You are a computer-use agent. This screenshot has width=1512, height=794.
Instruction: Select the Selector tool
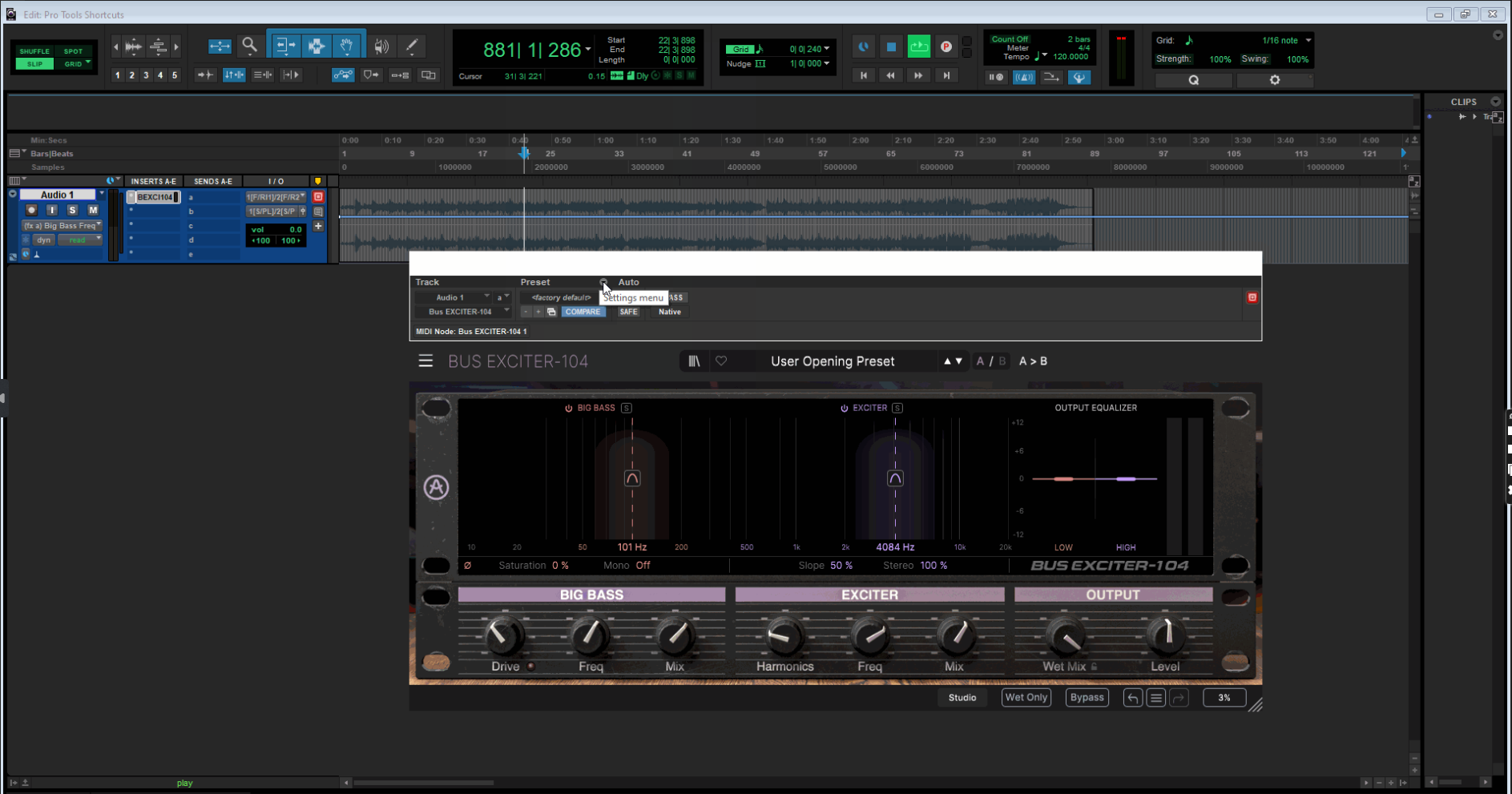click(316, 46)
